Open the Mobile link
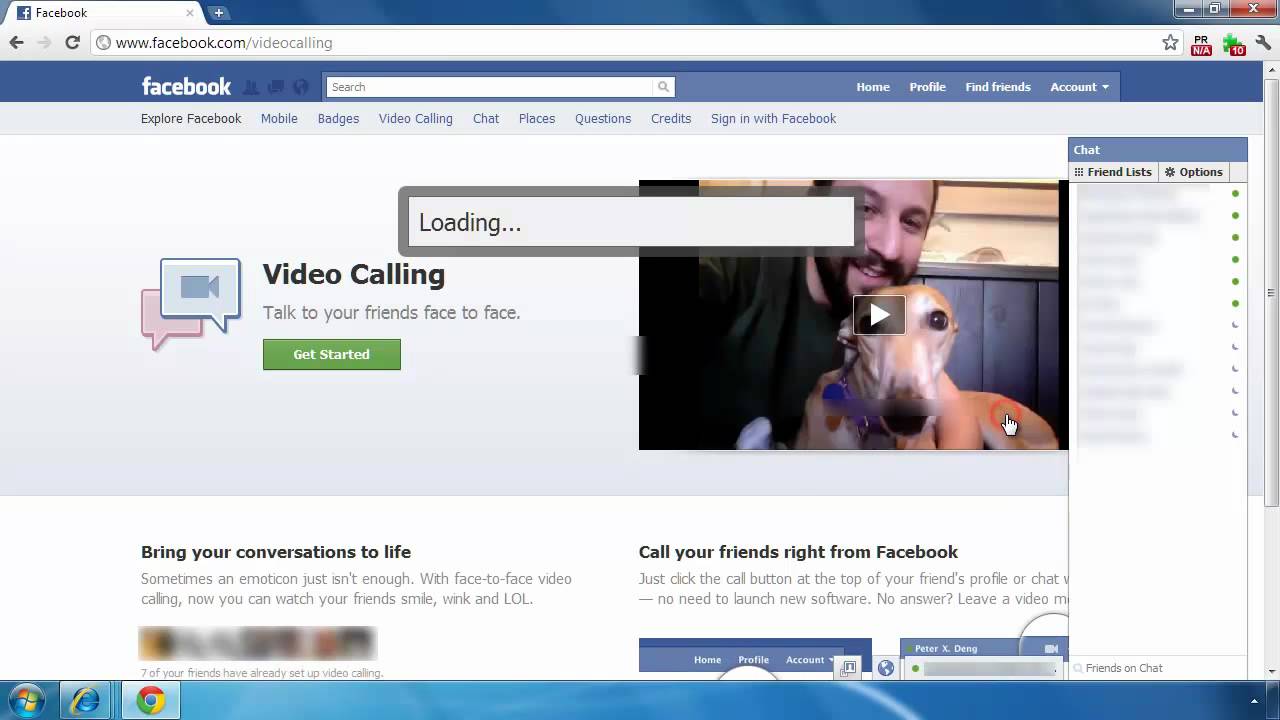The width and height of the screenshot is (1280, 720). pos(279,118)
